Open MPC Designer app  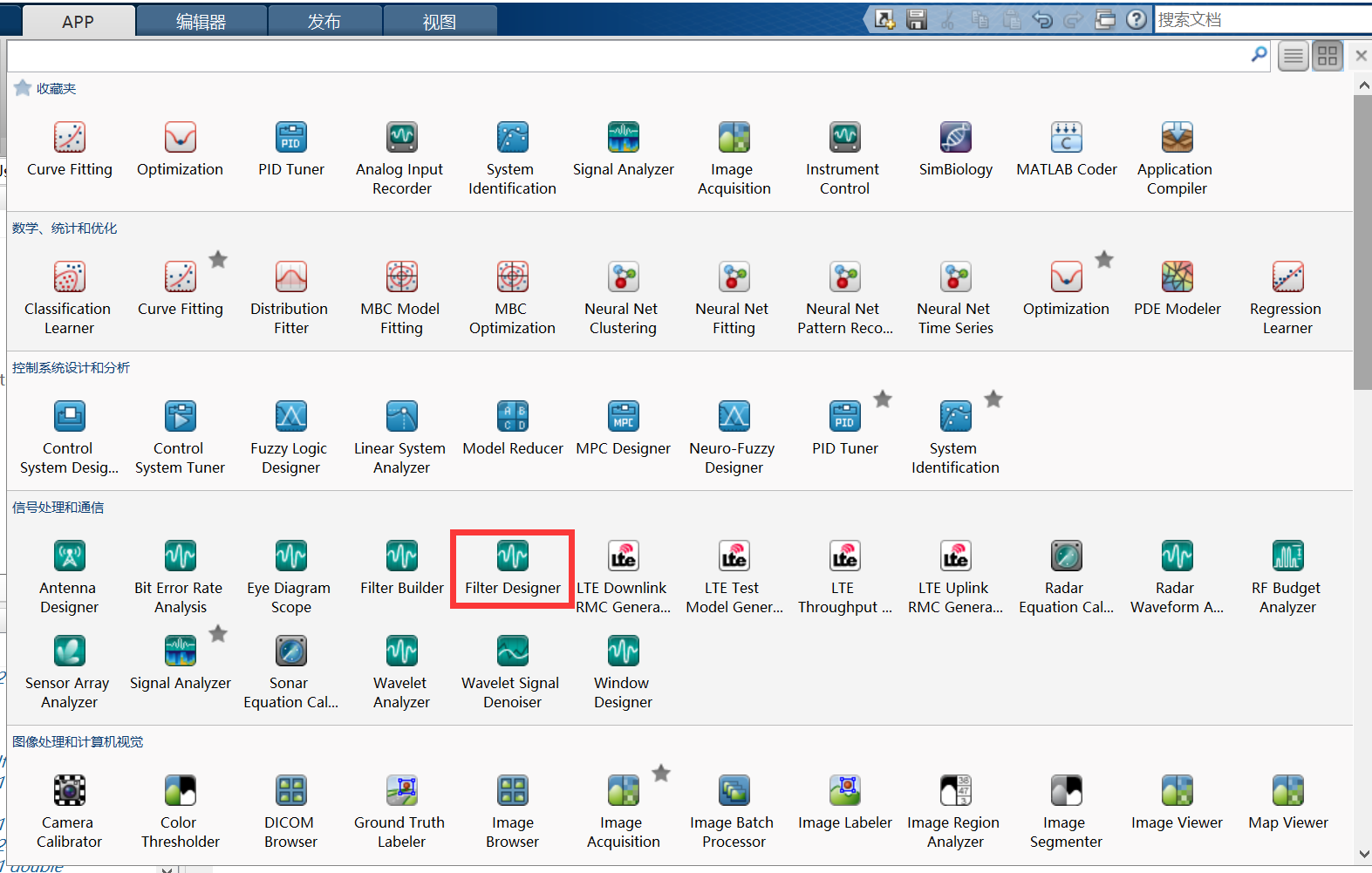623,429
